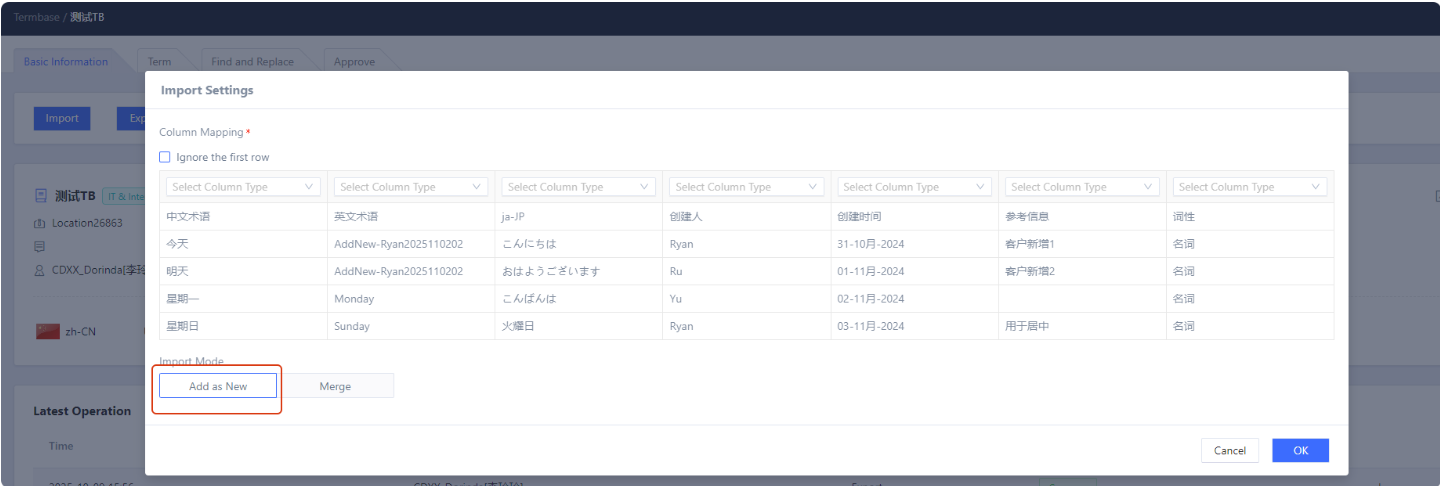The width and height of the screenshot is (1440, 486).
Task: Open column type dropdown above 参考信息
Action: [x=1083, y=187]
